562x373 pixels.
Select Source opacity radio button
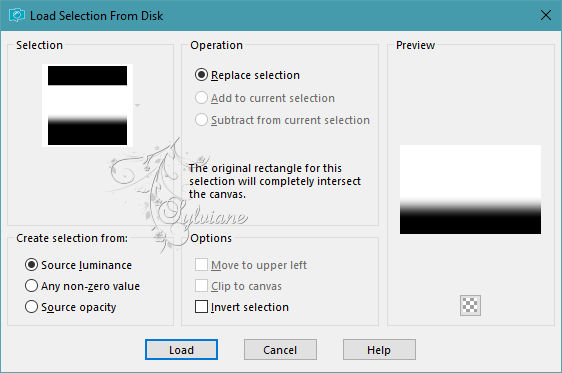[71, 307]
